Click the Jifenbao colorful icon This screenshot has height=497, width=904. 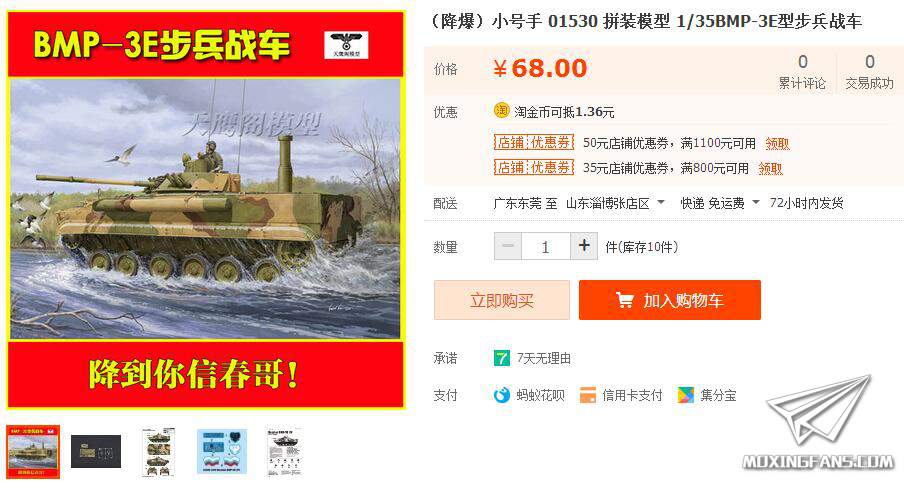[685, 396]
